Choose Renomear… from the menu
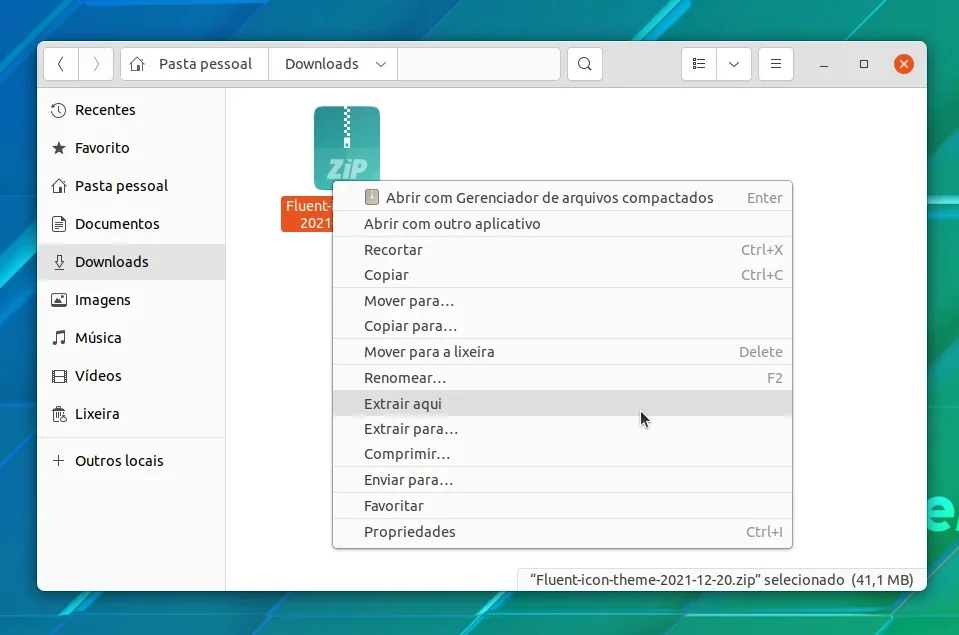 [x=562, y=378]
